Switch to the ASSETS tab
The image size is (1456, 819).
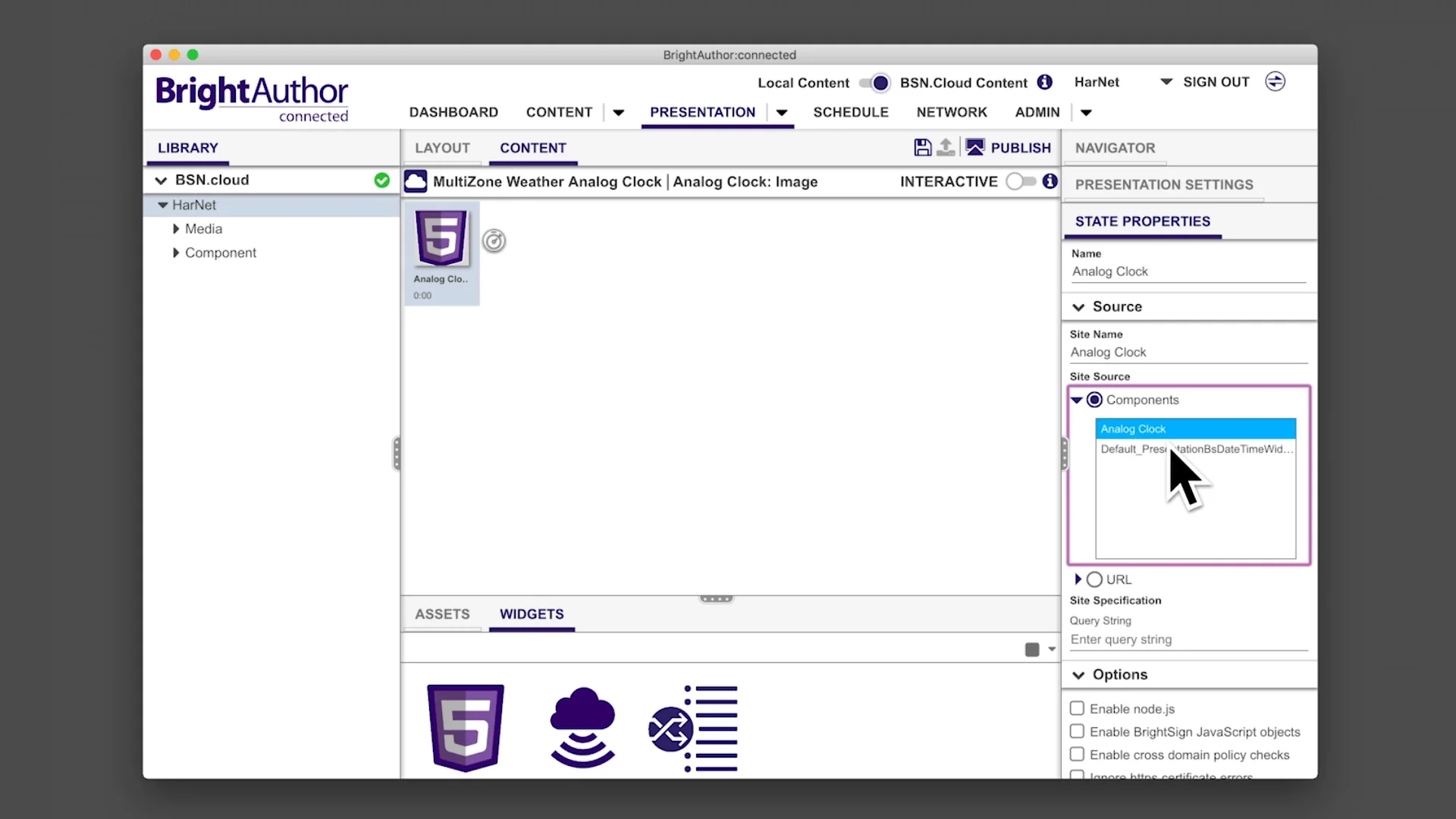click(x=442, y=614)
